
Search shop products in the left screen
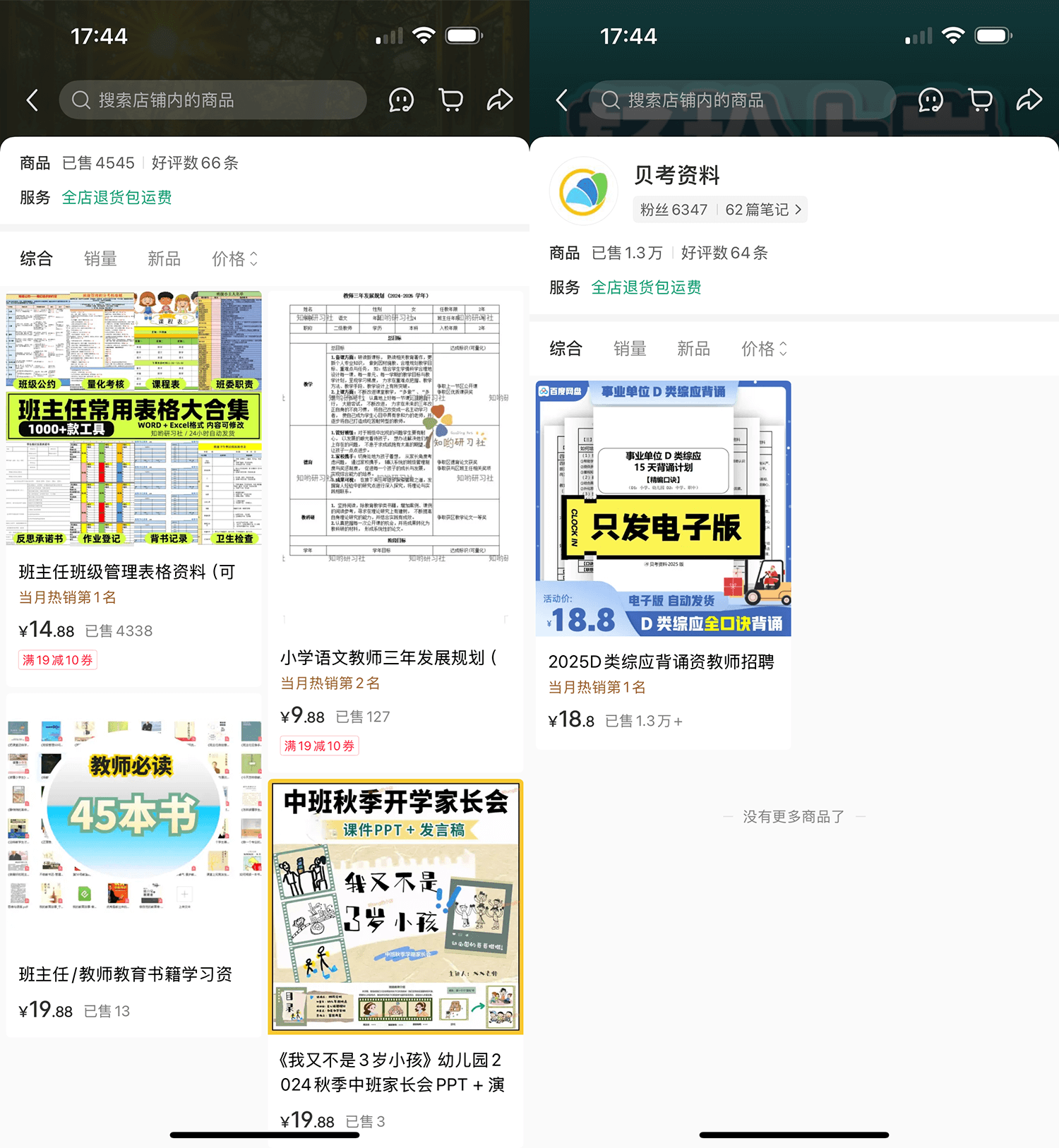point(213,100)
